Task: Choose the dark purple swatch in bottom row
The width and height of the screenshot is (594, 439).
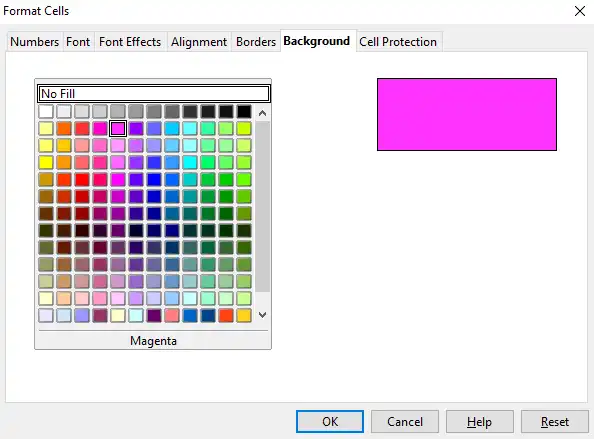Action: [x=154, y=316]
